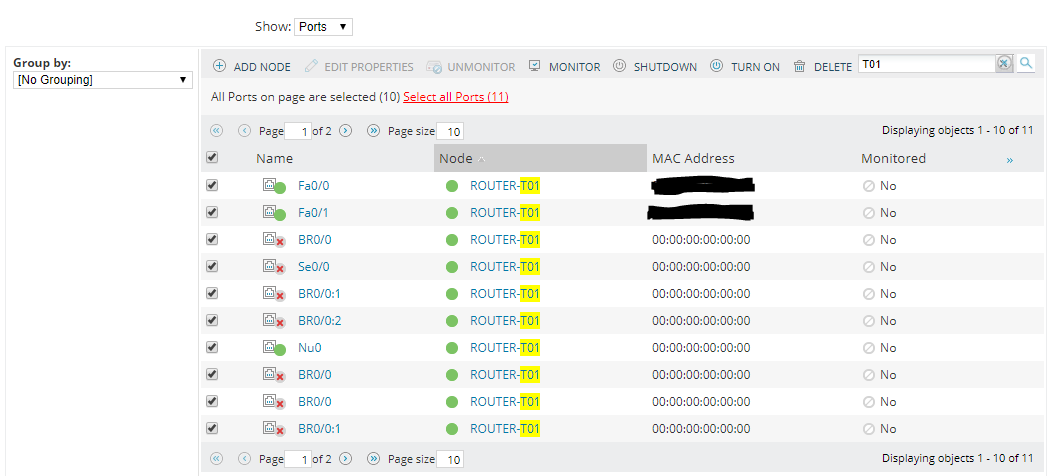Viewport: 1049px width, 476px height.
Task: Click the Shutdown toolbar button
Action: [x=655, y=66]
